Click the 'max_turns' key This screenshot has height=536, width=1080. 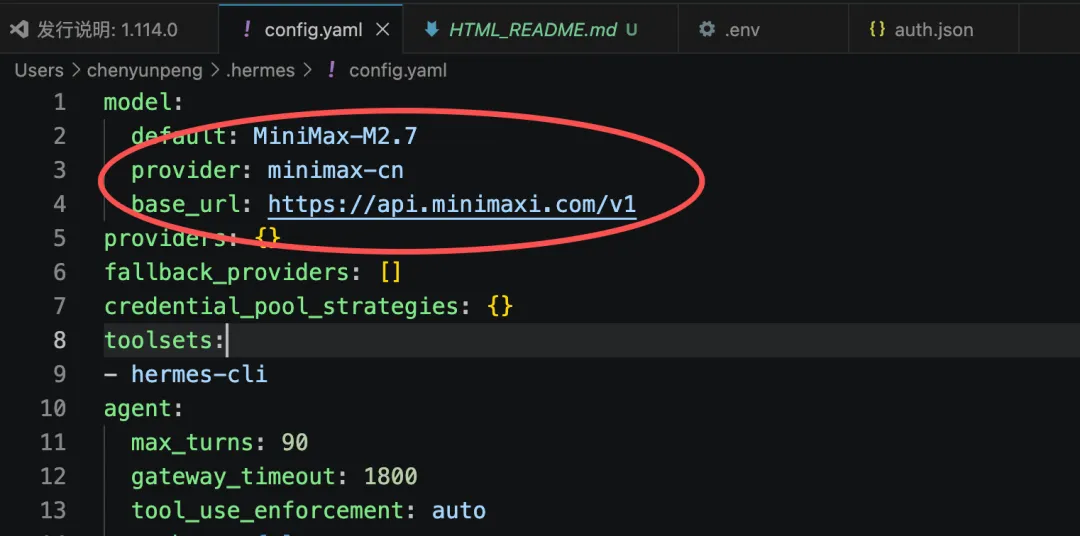pyautogui.click(x=192, y=442)
